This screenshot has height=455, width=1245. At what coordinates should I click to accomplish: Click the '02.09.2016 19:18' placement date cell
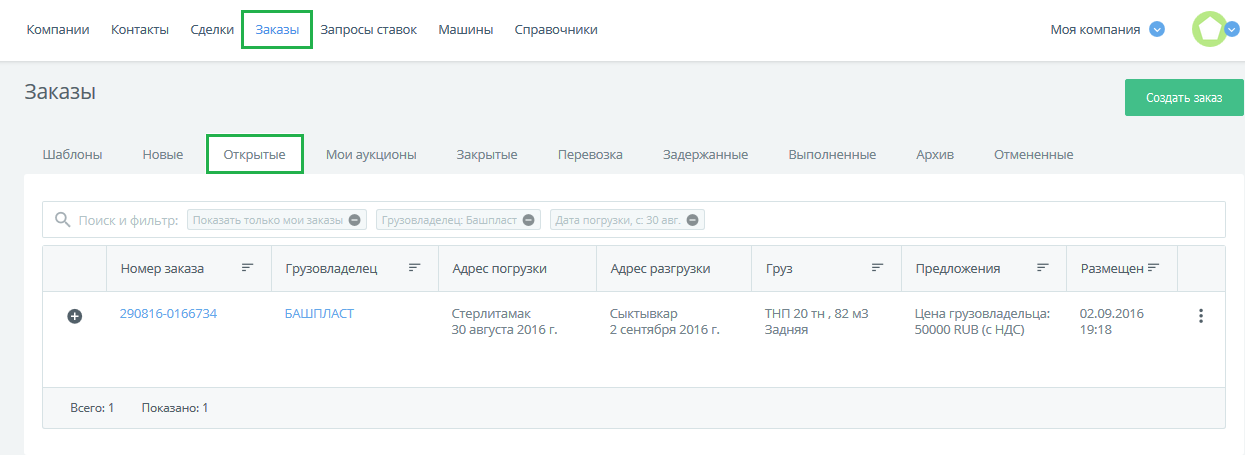click(1111, 322)
